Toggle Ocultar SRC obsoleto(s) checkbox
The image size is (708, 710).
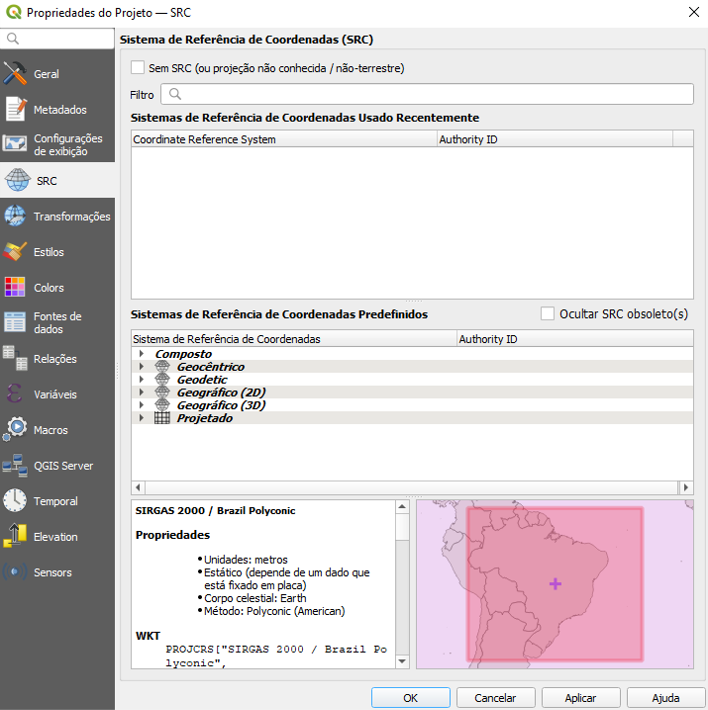coord(547,314)
